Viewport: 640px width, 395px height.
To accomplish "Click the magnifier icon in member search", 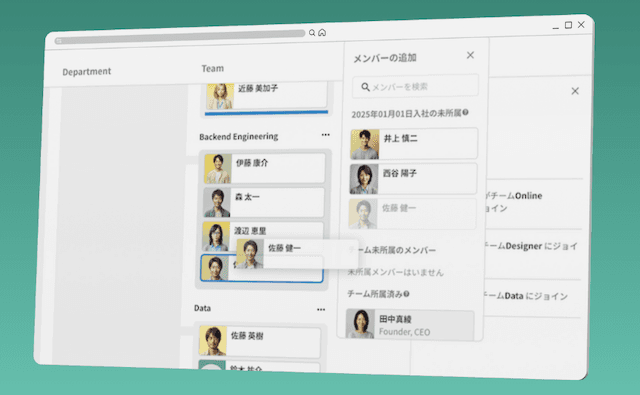I will pos(365,87).
